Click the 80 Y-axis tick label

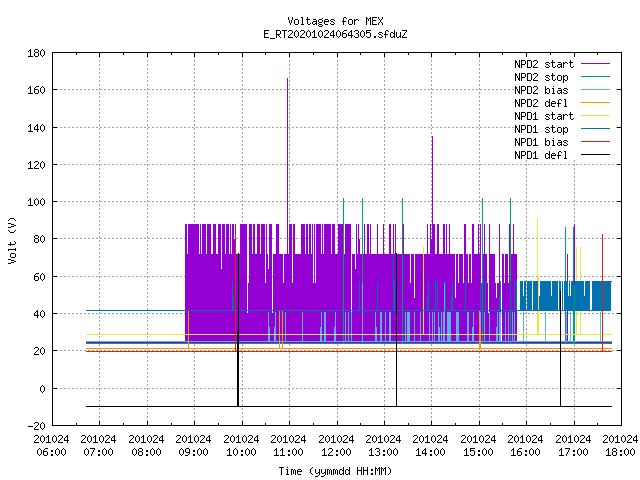click(40, 239)
